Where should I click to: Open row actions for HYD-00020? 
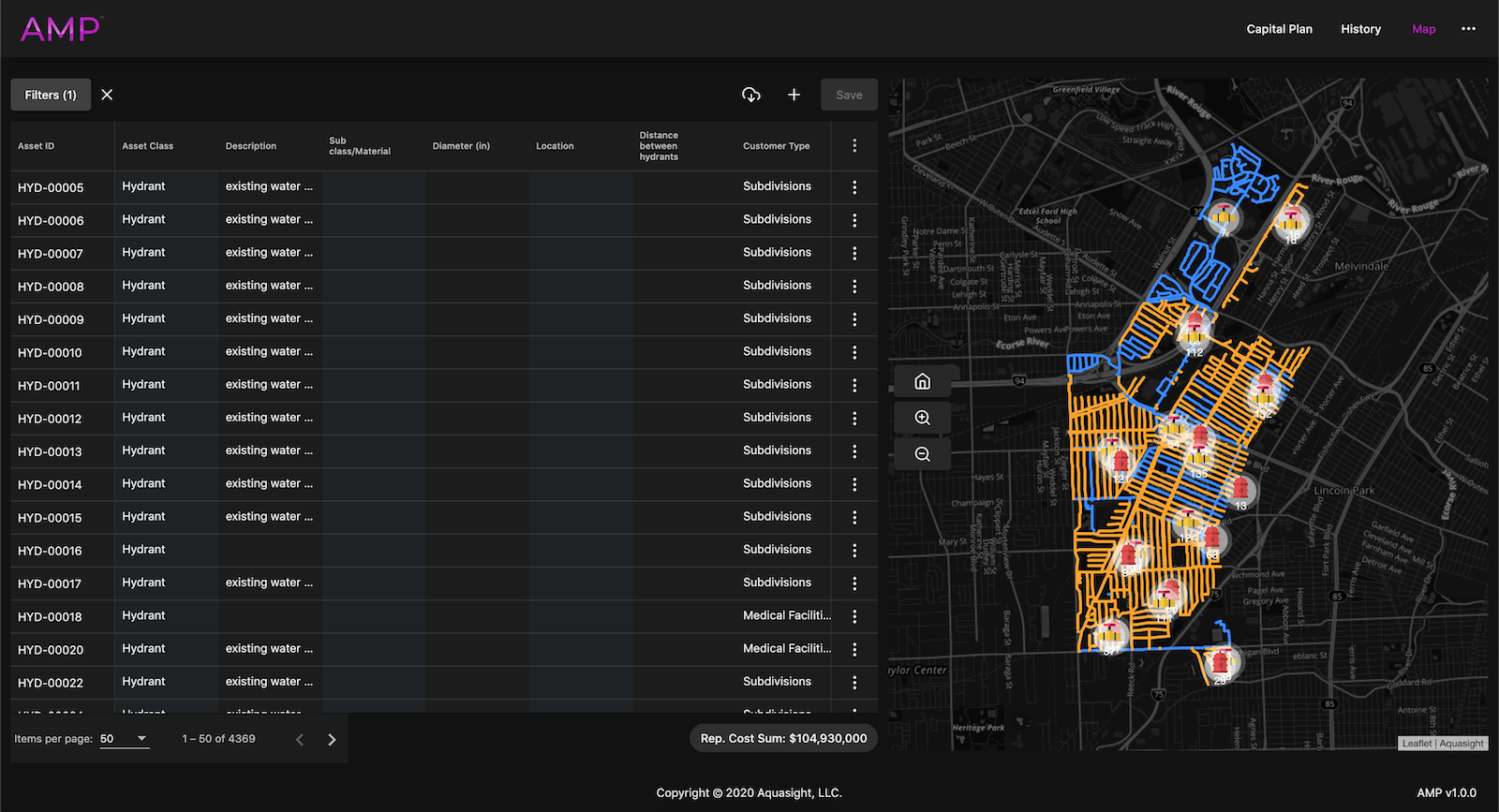(x=854, y=649)
